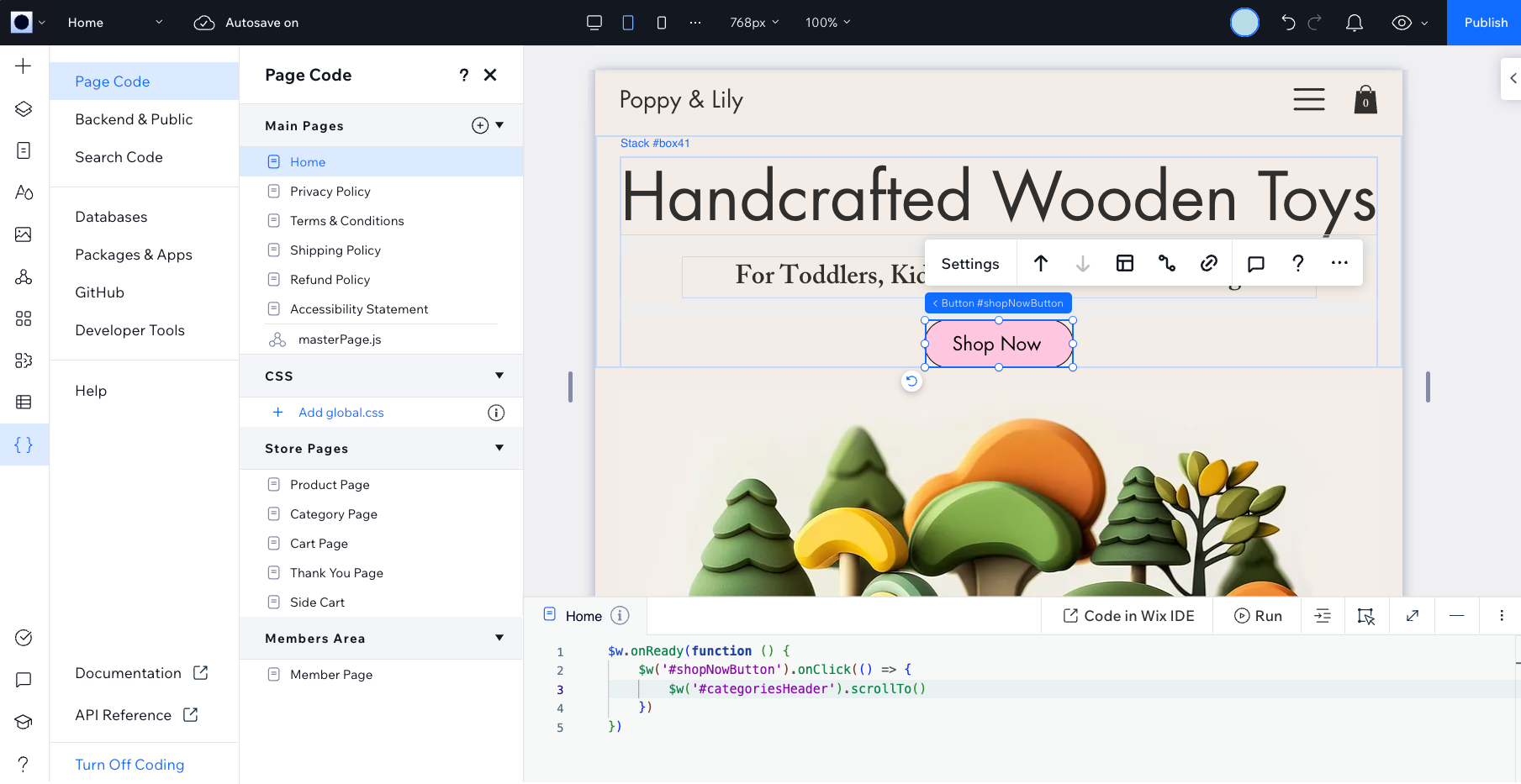Click the hamburger menu on canvas
The image size is (1521, 784).
point(1309,99)
